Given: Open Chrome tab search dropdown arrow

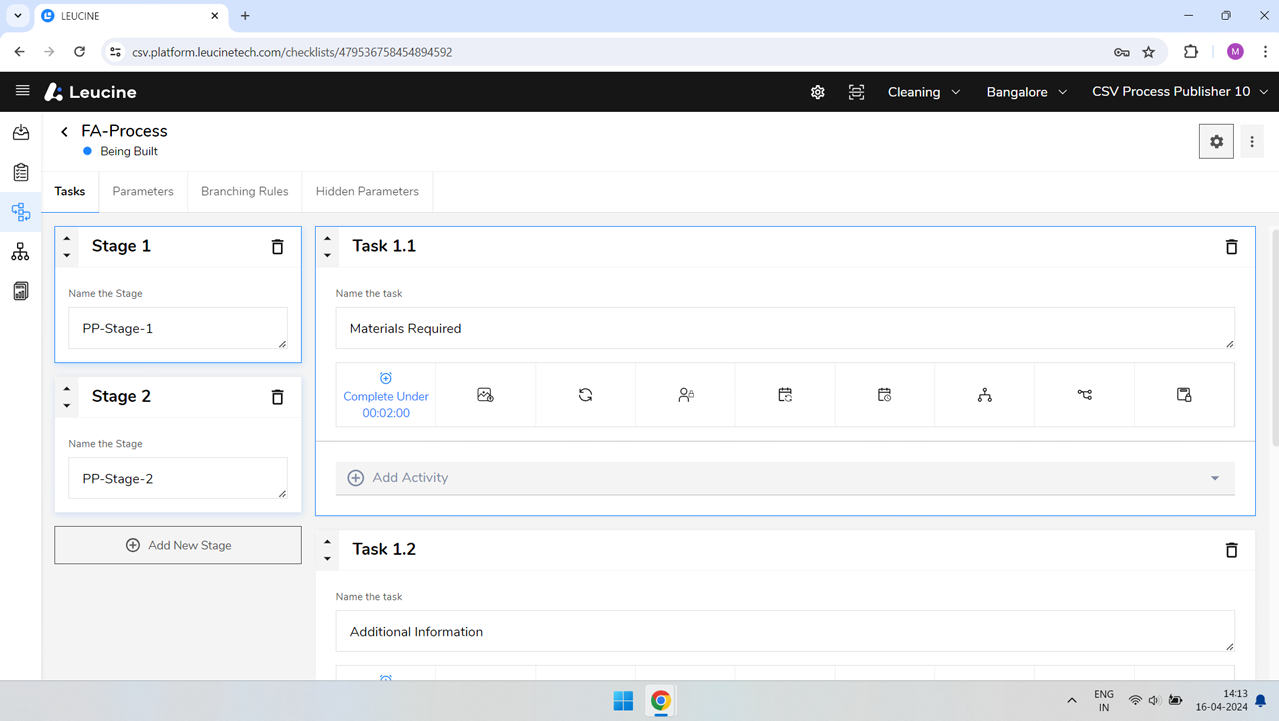Looking at the screenshot, I should [x=17, y=16].
